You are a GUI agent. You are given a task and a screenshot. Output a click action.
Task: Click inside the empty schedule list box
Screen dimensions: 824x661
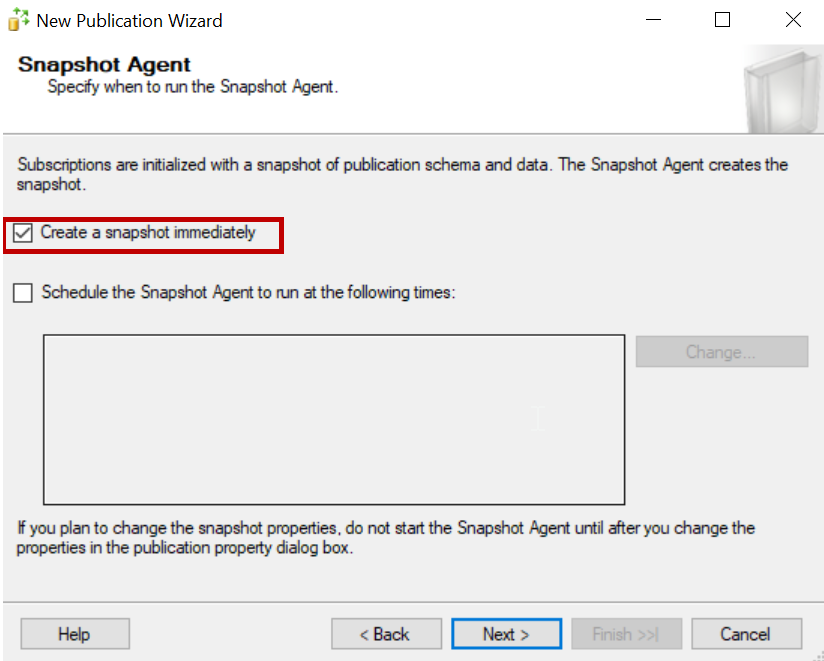point(334,420)
